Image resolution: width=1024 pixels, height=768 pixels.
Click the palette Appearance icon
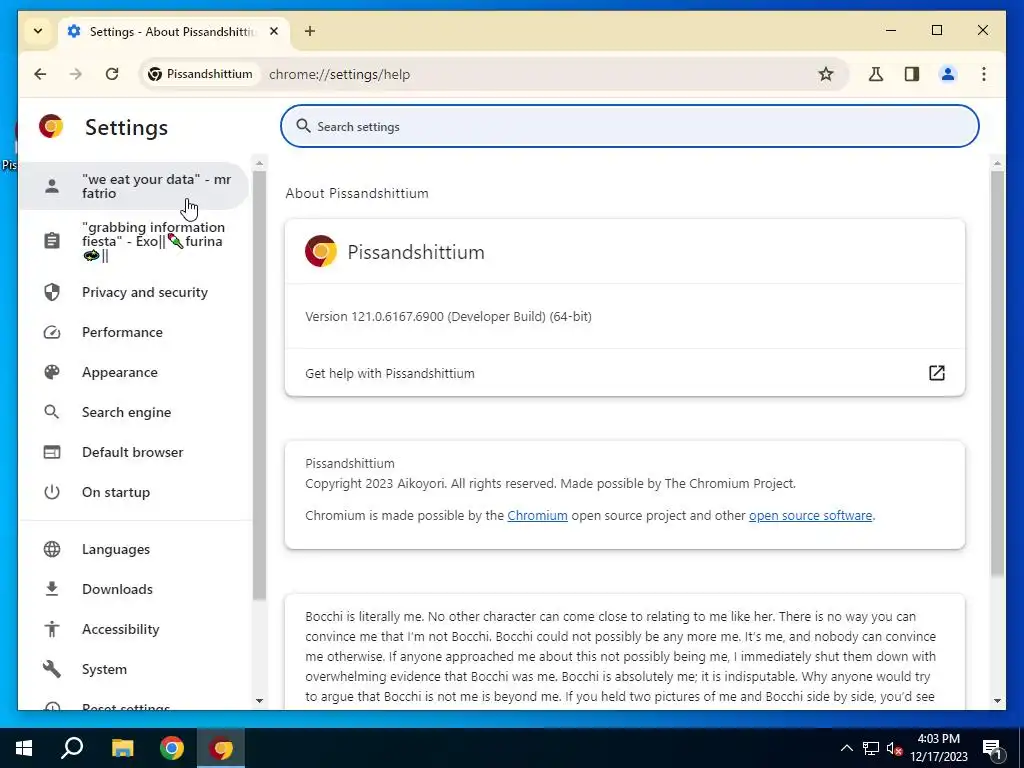[52, 372]
